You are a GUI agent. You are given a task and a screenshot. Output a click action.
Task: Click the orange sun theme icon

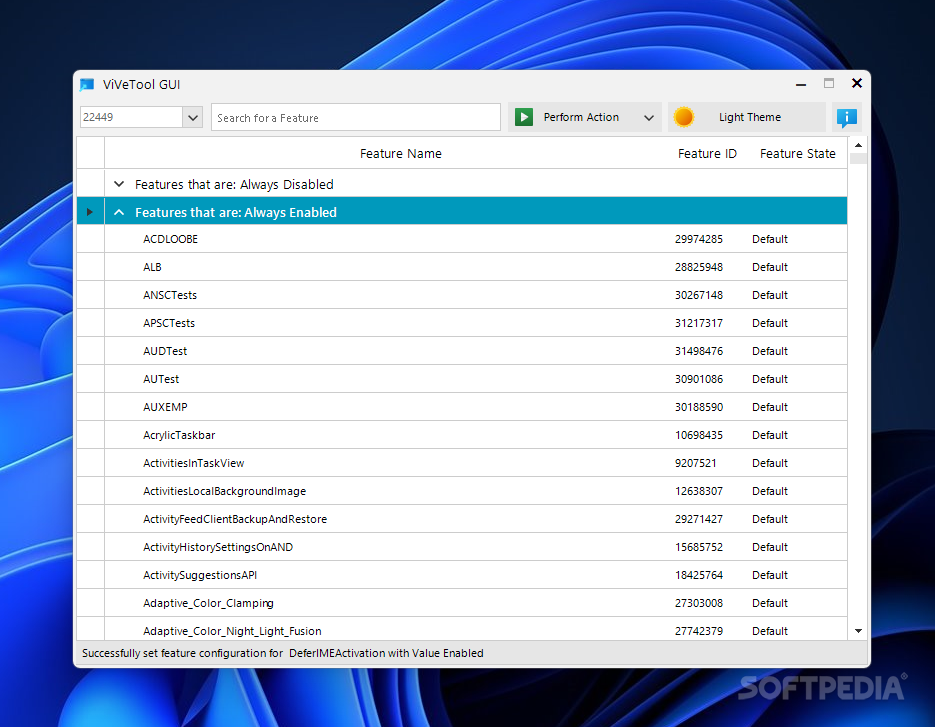(683, 117)
